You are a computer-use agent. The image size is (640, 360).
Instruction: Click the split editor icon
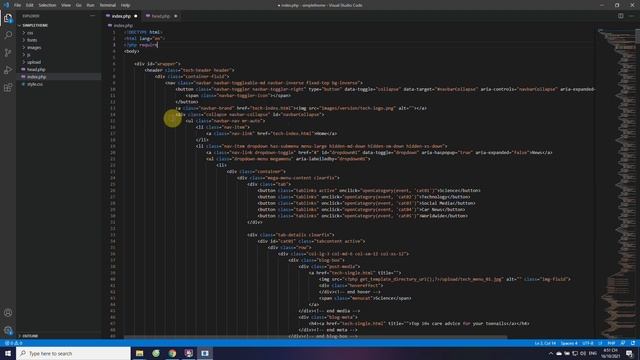[x=620, y=16]
